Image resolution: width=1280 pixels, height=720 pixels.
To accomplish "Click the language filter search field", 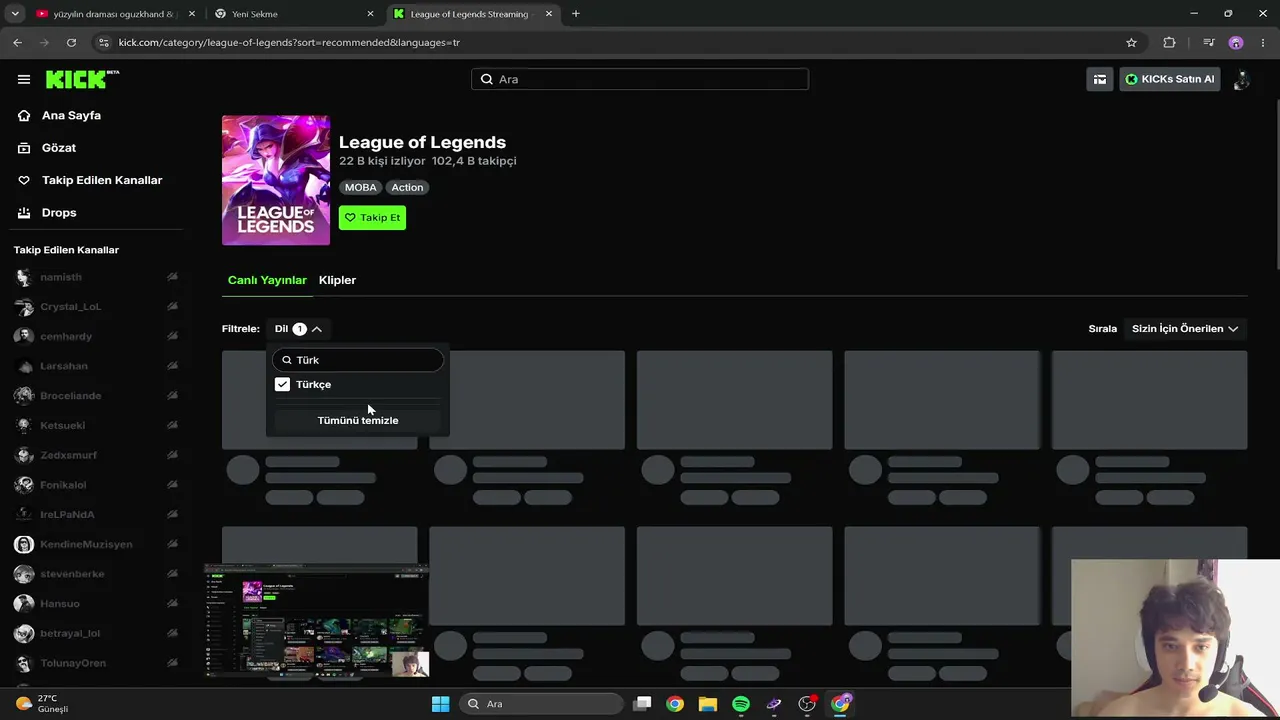I will click(358, 360).
